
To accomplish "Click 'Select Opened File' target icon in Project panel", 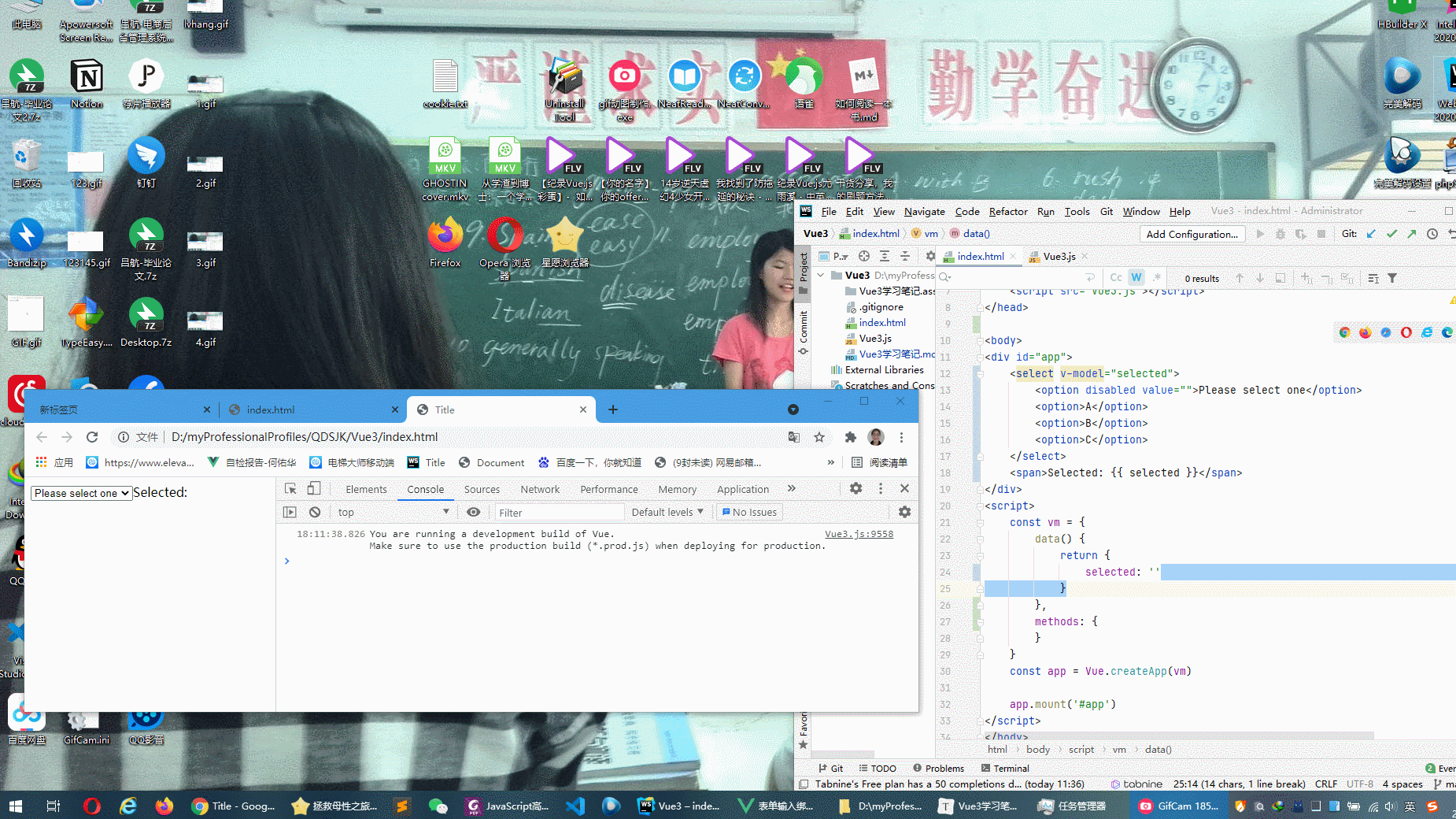I will [864, 256].
